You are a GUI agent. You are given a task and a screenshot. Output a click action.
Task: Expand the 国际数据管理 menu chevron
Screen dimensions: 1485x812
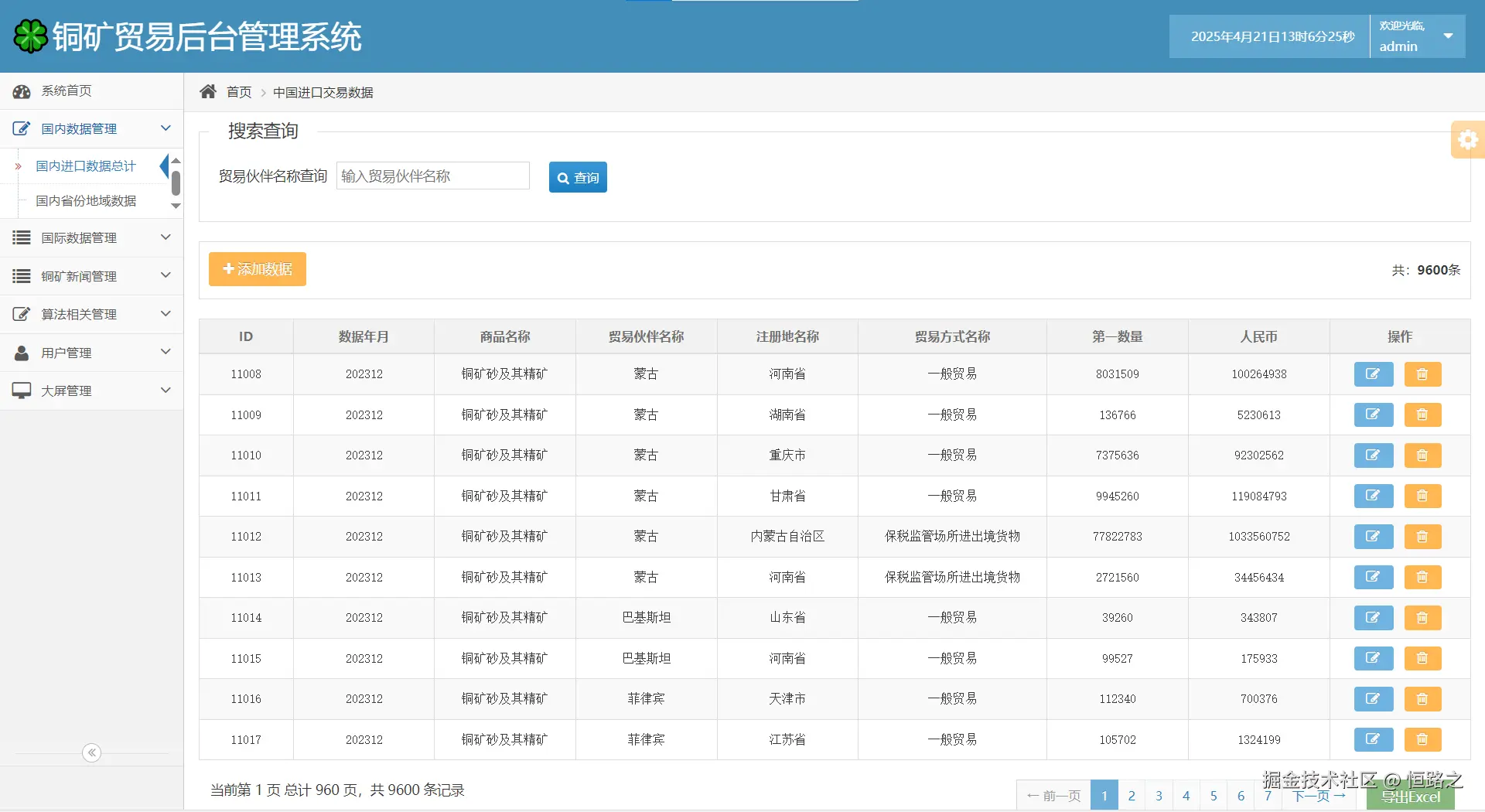pyautogui.click(x=166, y=237)
